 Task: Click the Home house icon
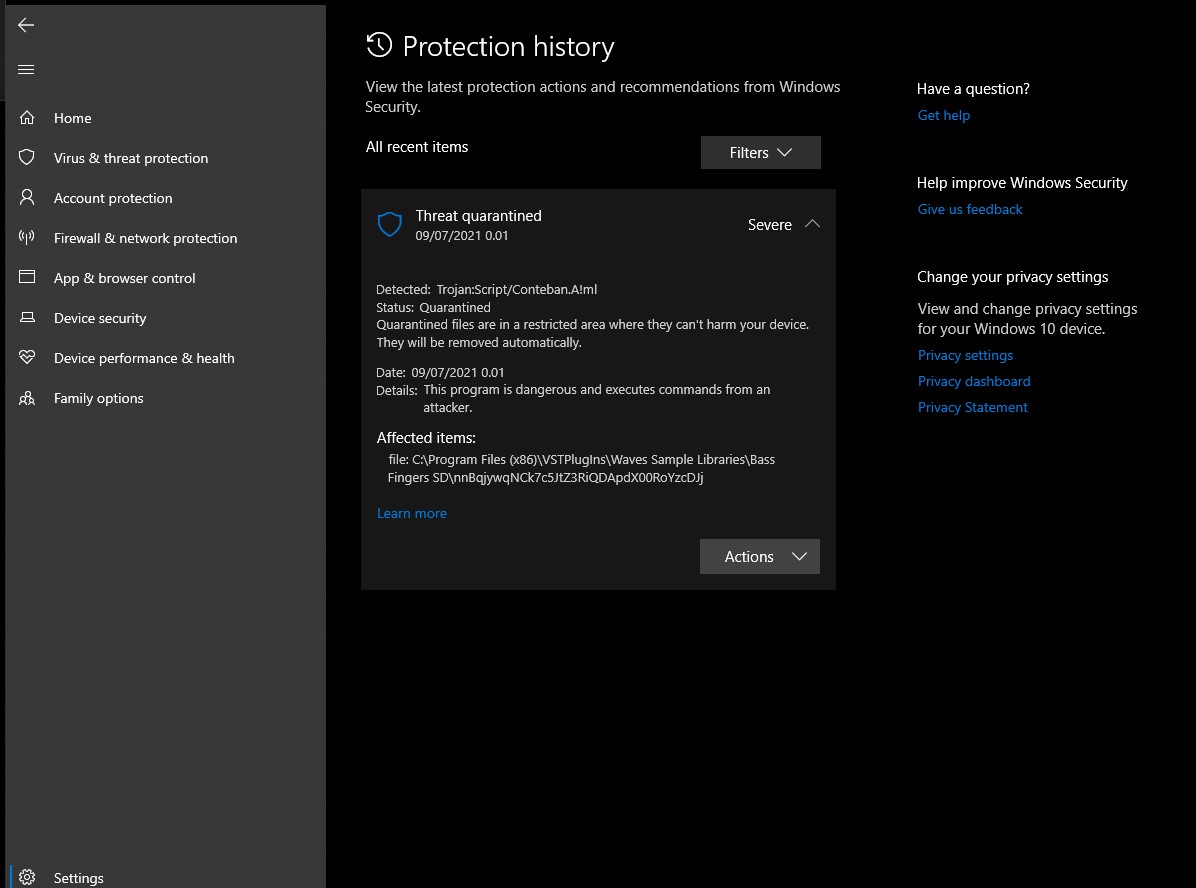click(x=27, y=118)
